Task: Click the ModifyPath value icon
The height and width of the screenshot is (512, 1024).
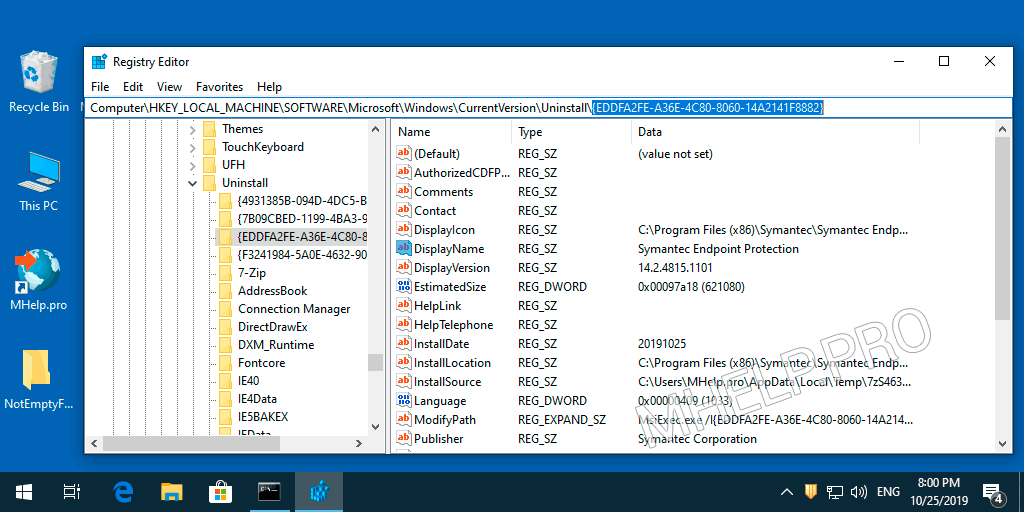Action: click(404, 419)
